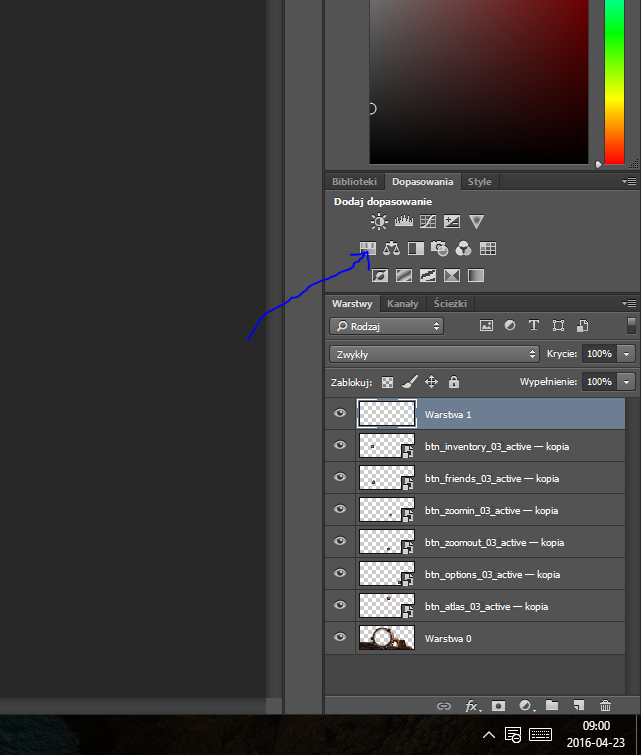Add an Invert adjustment layer
Viewport: 641px width, 755px height.
point(379,275)
